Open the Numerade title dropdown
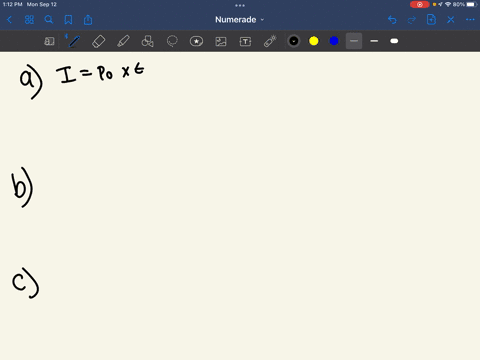This screenshot has height=360, width=480. (239, 20)
